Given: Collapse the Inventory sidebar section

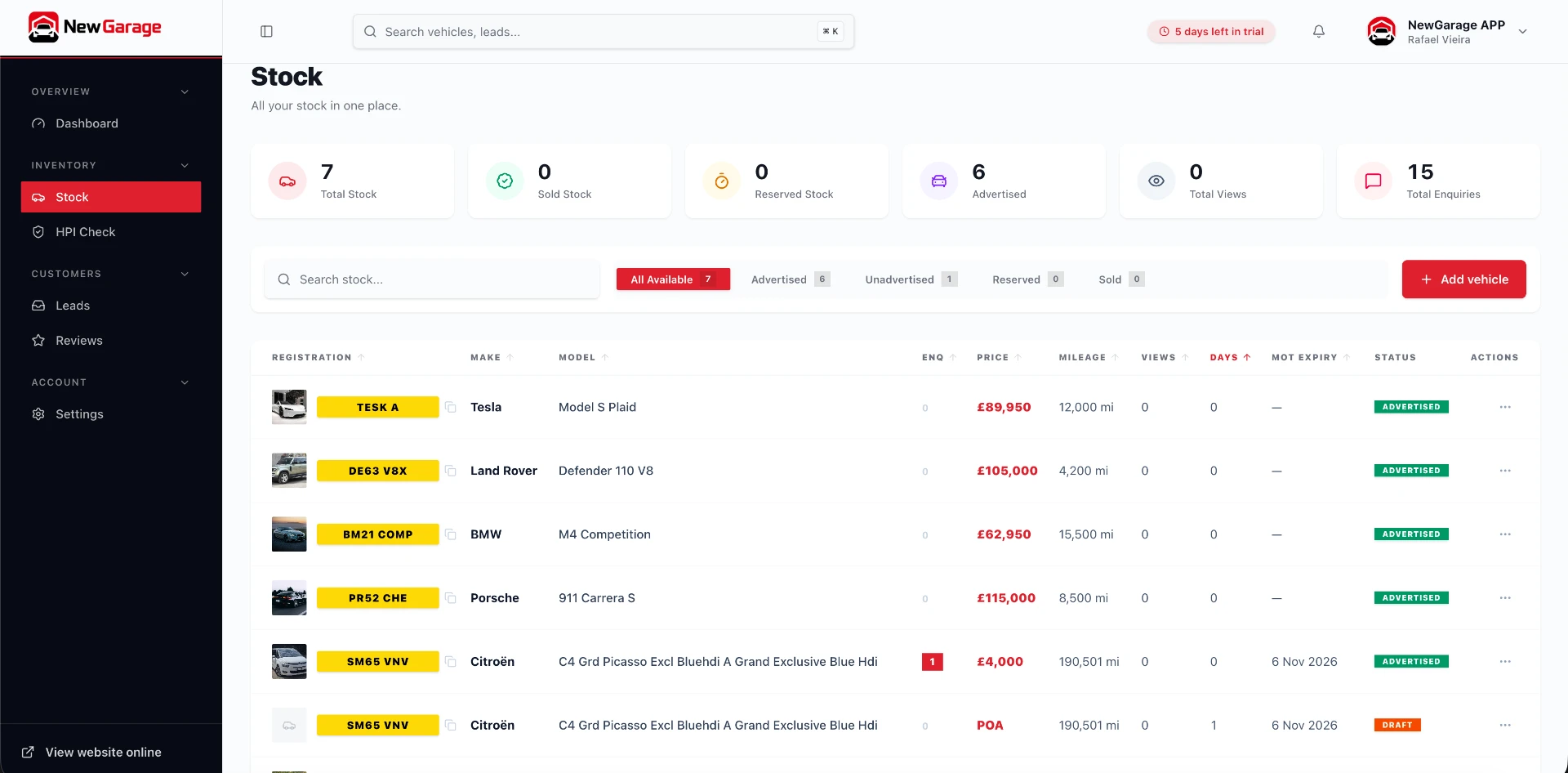Looking at the screenshot, I should pyautogui.click(x=185, y=165).
